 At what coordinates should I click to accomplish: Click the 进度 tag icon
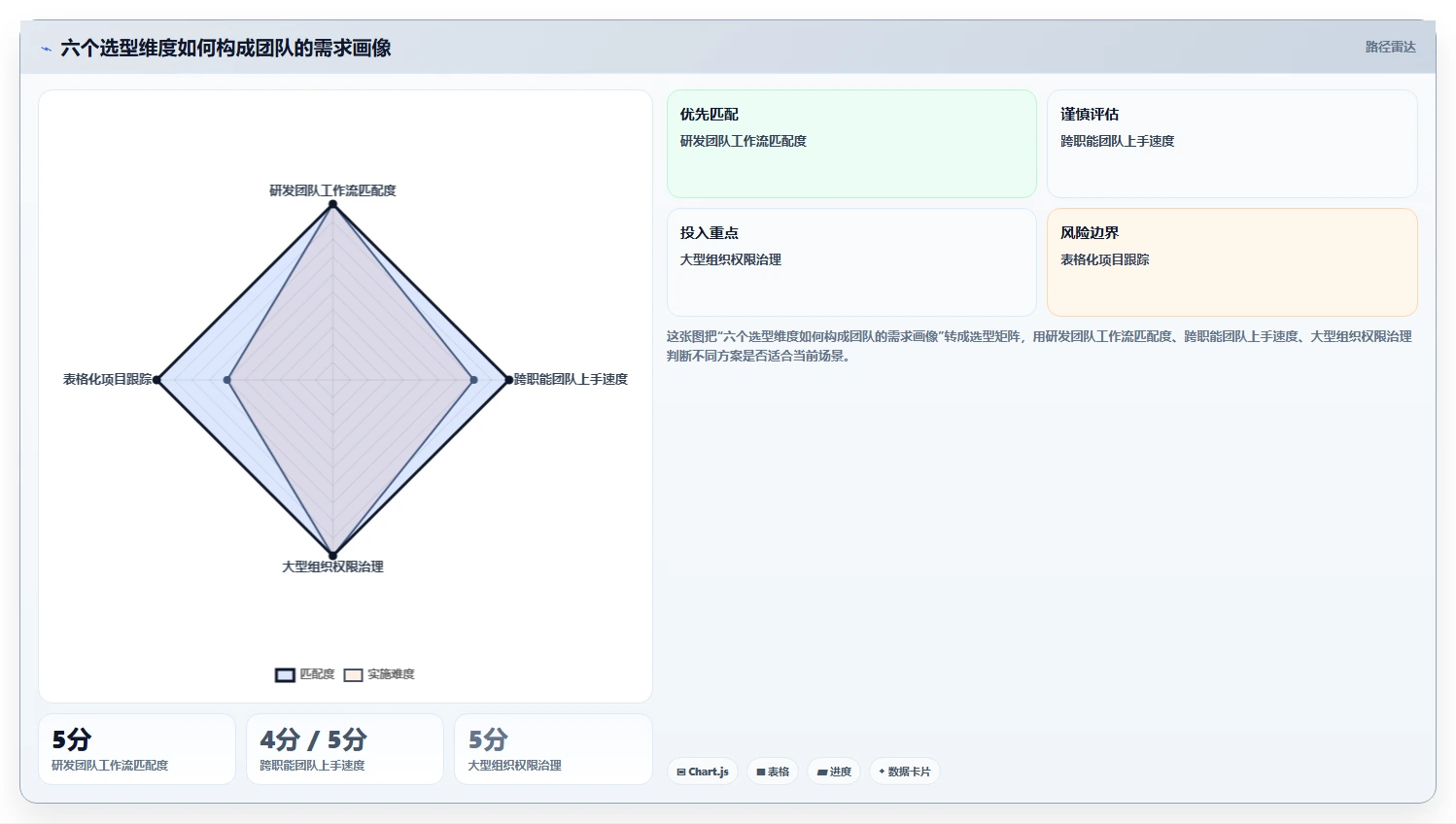pos(822,772)
